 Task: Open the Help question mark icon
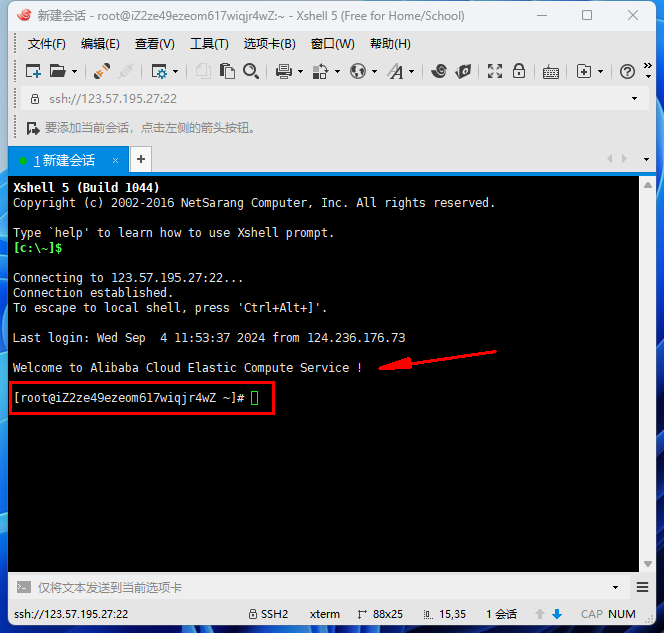tap(627, 72)
